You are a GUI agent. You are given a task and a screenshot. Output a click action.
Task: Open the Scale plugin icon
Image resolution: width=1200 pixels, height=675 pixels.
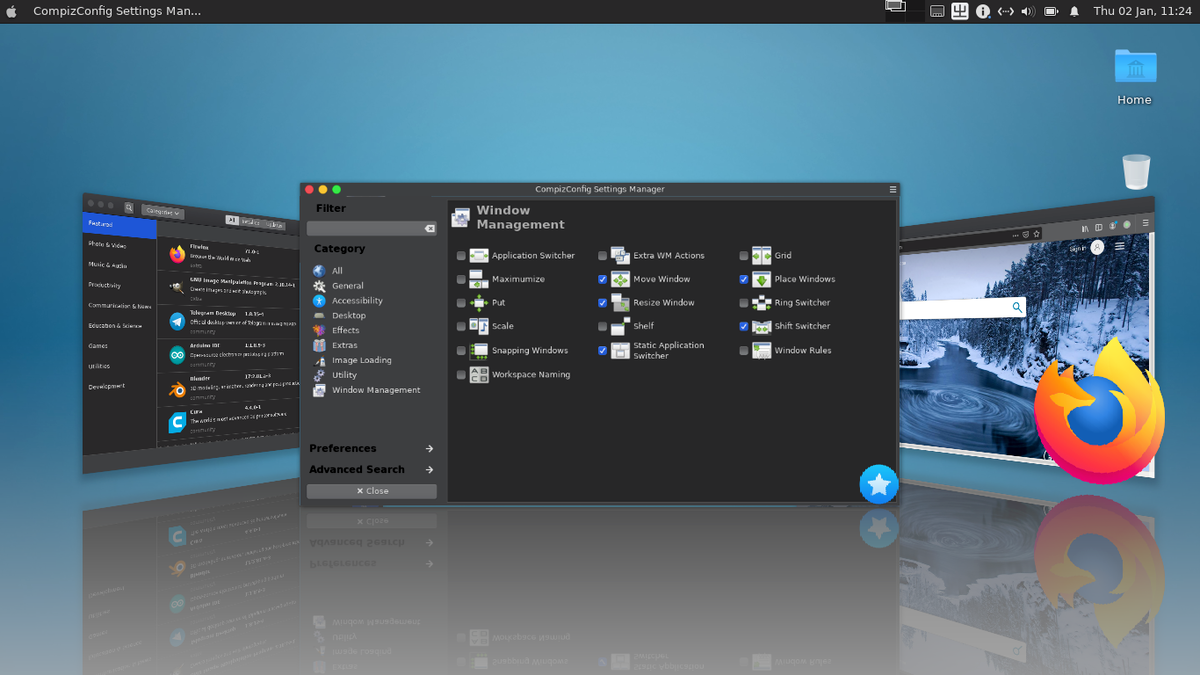[x=478, y=326]
